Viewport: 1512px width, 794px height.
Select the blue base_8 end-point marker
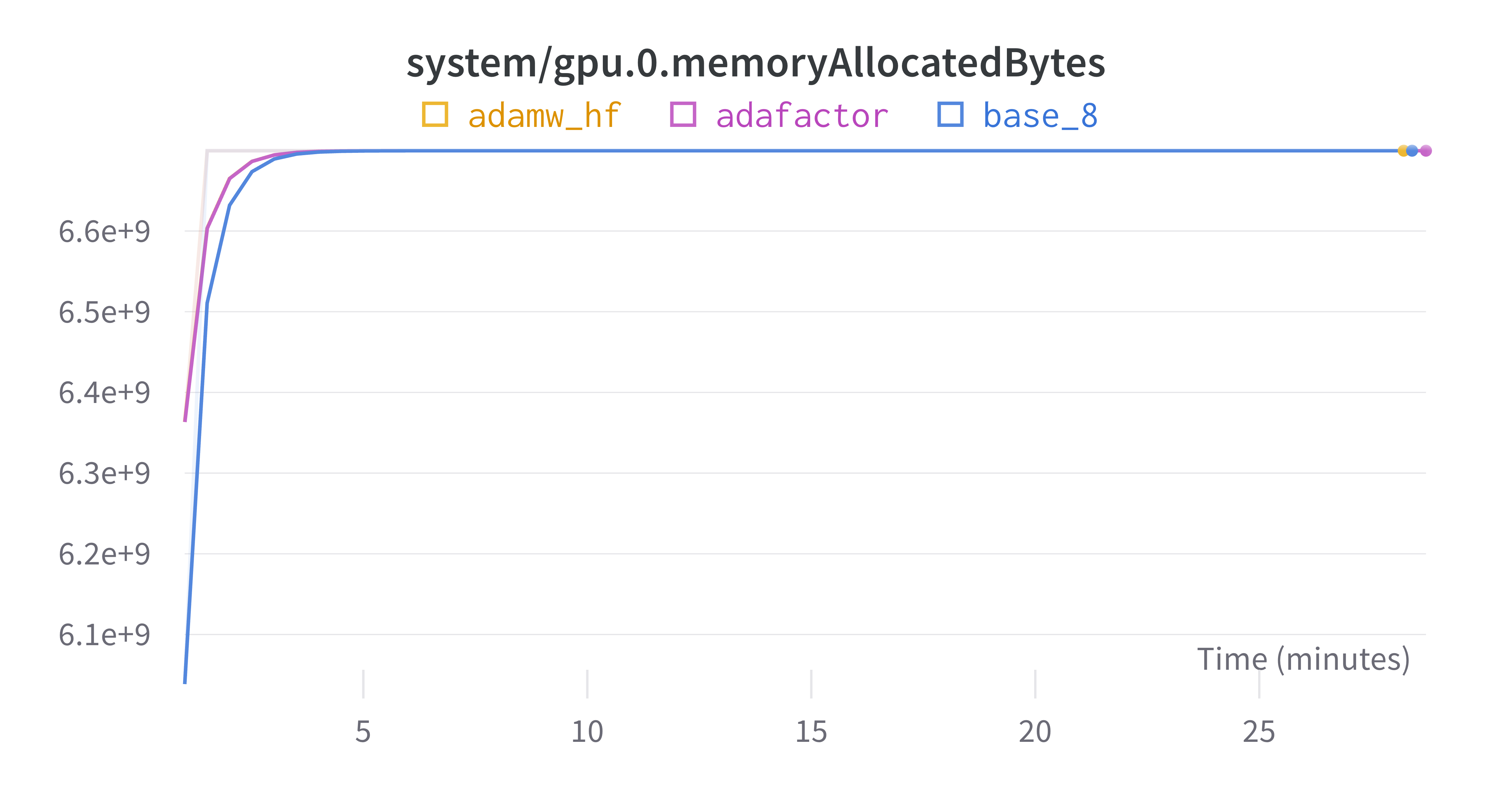(1412, 151)
